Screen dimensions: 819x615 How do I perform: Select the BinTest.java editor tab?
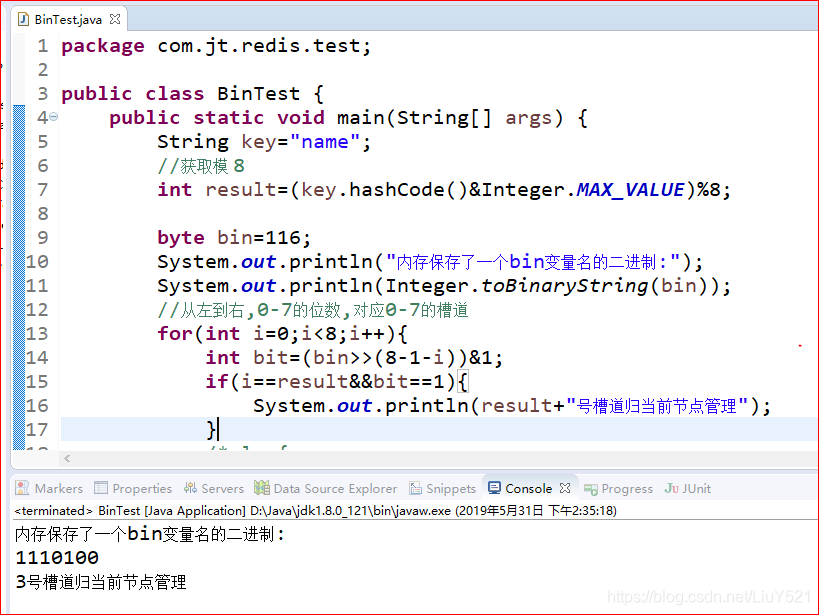[x=68, y=19]
